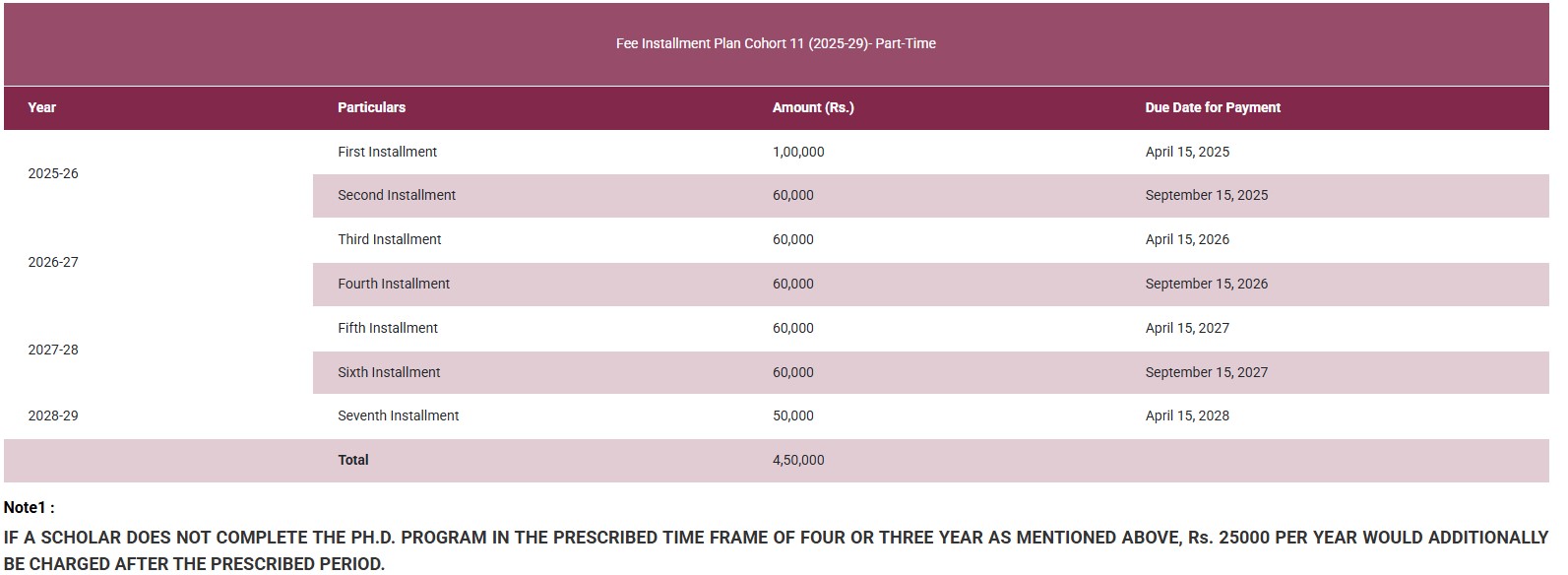1568x575 pixels.
Task: Click the Amount (Rs.) column header
Action: coord(813,107)
